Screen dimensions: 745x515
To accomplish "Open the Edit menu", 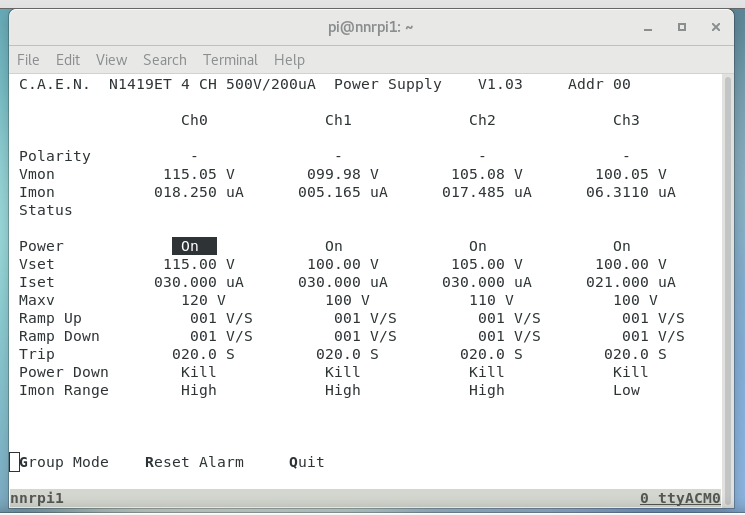I will click(68, 60).
